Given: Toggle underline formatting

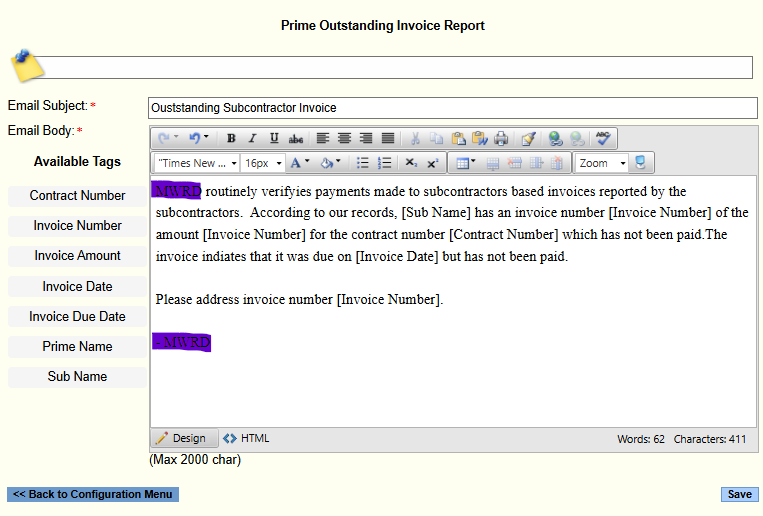Looking at the screenshot, I should click(273, 138).
